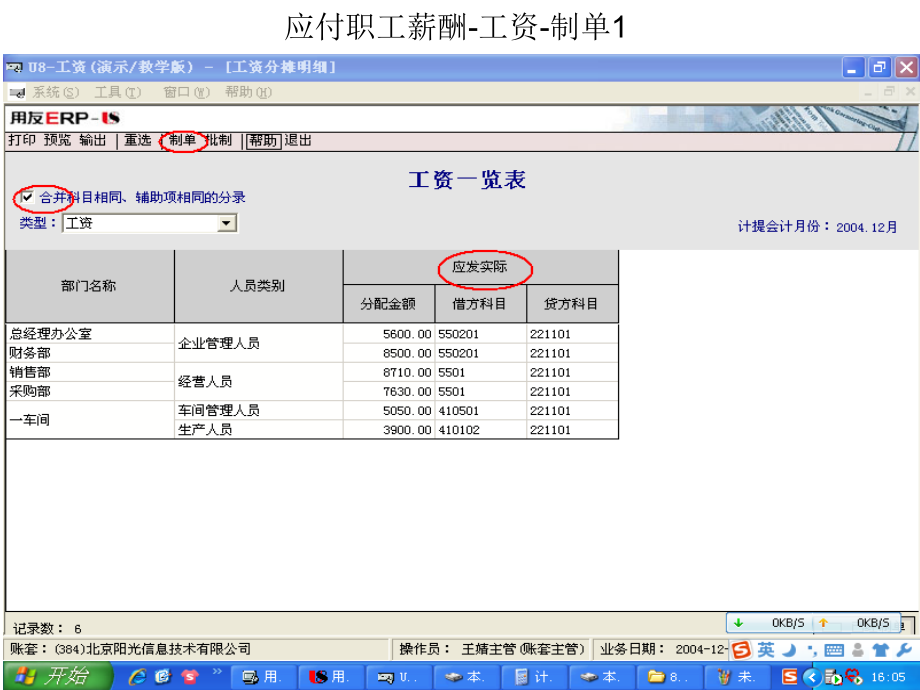Toggle 合并科目相同 merge entries checkbox
Screen dimensions: 920x690
26,197
